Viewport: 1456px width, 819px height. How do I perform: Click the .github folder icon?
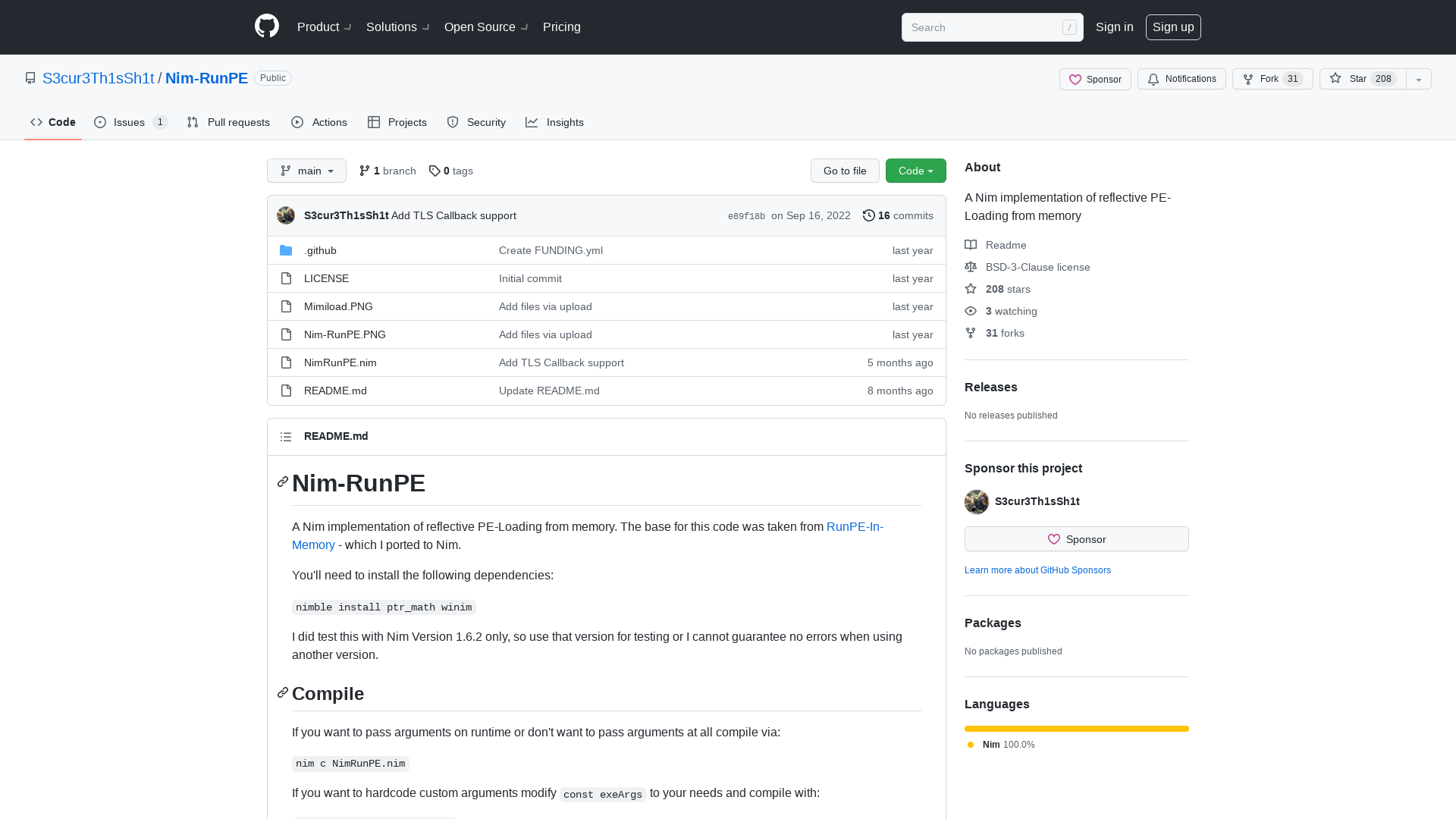point(286,250)
